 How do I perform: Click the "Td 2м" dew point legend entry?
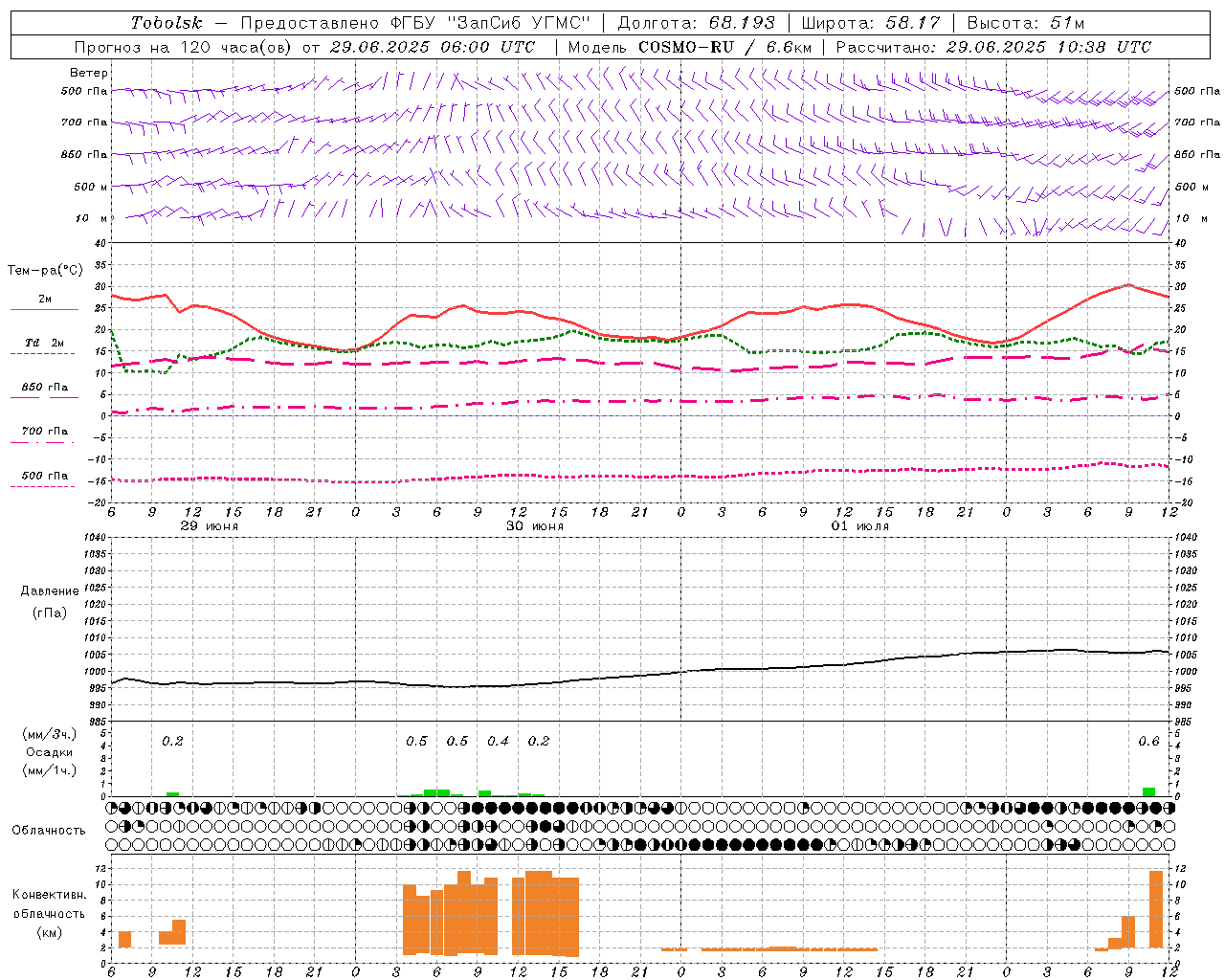tap(45, 343)
